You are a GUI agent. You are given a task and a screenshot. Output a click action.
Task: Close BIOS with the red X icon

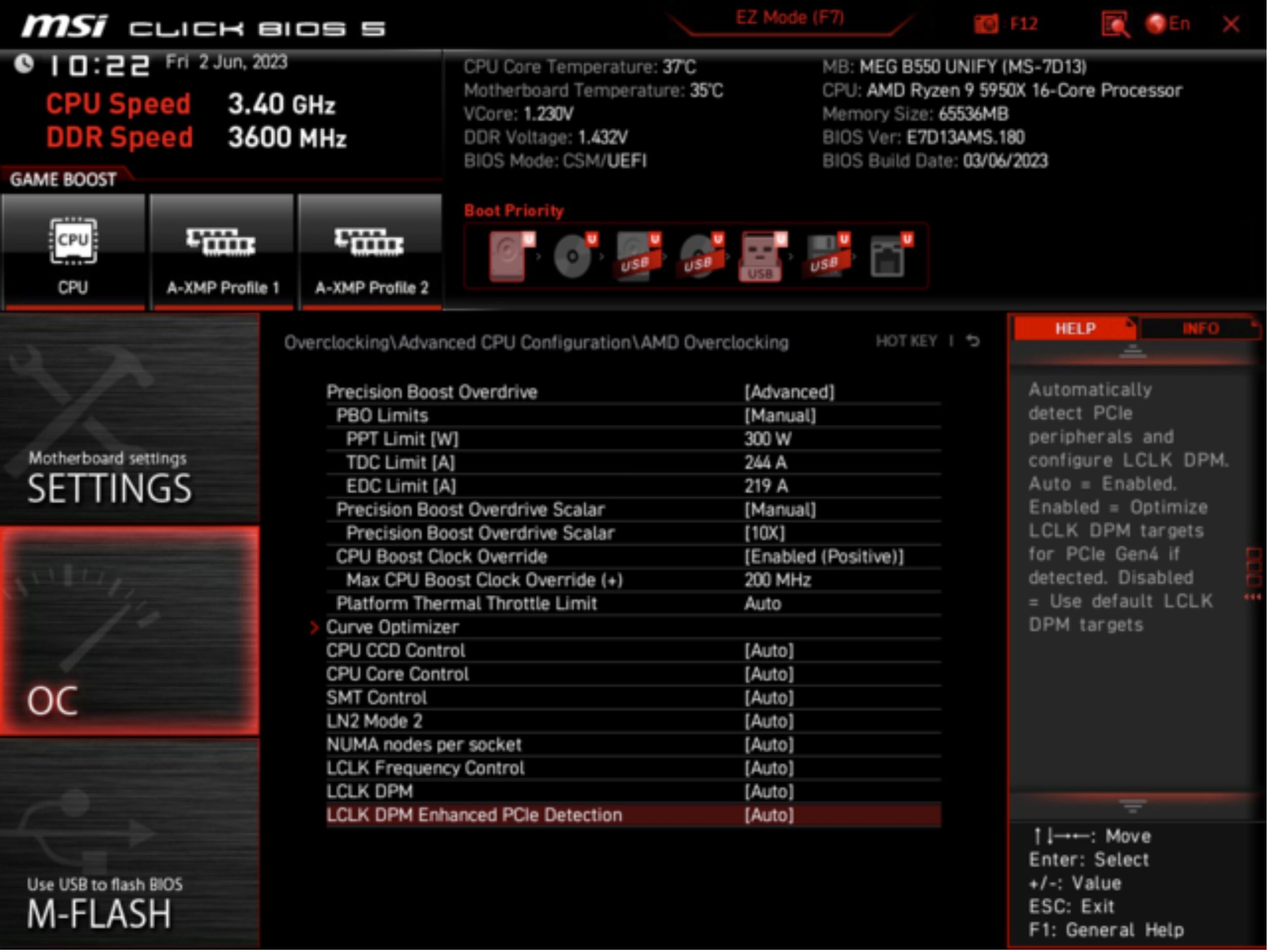click(1231, 24)
